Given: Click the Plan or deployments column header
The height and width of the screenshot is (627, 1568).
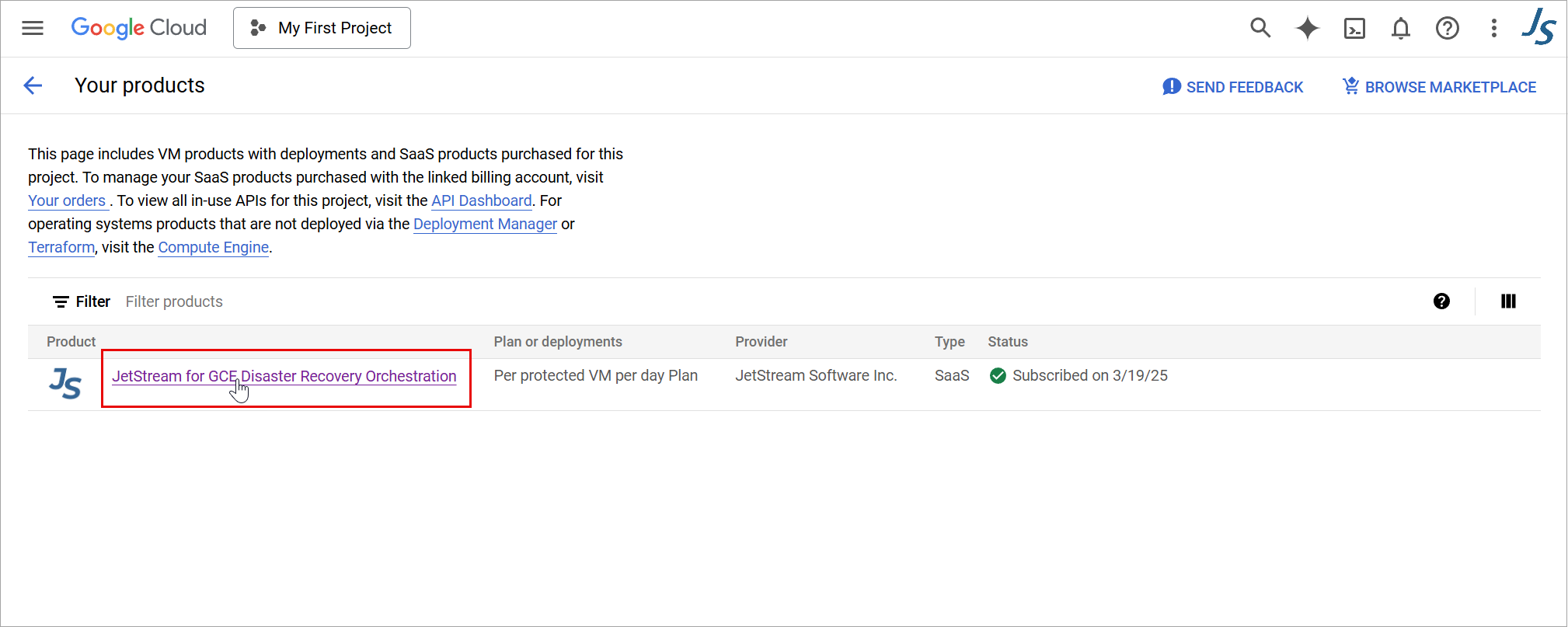Looking at the screenshot, I should (558, 342).
